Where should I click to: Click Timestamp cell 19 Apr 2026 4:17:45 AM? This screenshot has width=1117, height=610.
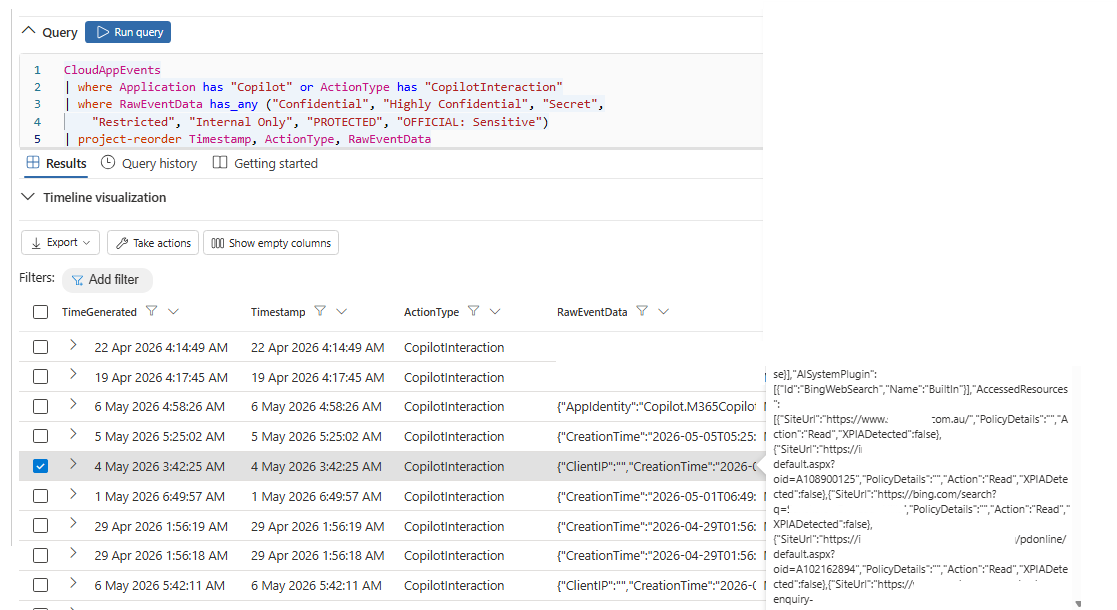[318, 377]
